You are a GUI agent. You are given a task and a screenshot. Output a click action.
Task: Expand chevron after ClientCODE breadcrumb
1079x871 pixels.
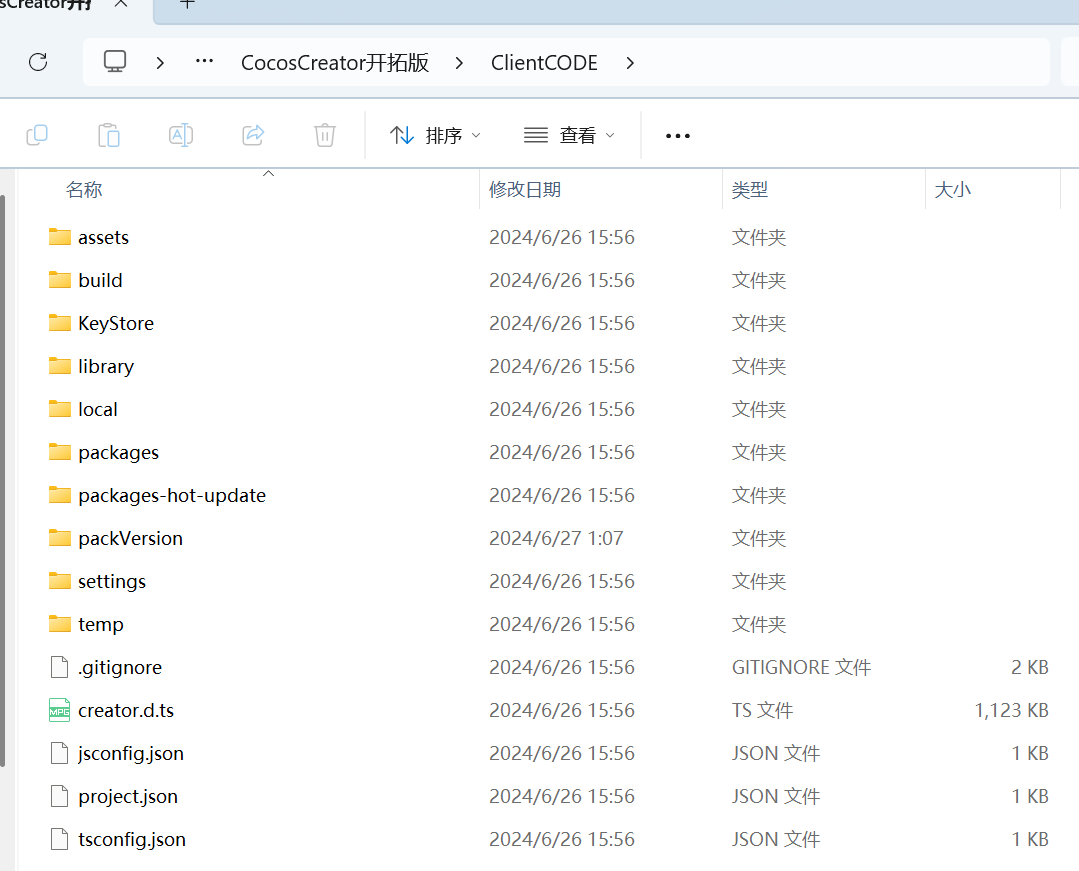630,63
